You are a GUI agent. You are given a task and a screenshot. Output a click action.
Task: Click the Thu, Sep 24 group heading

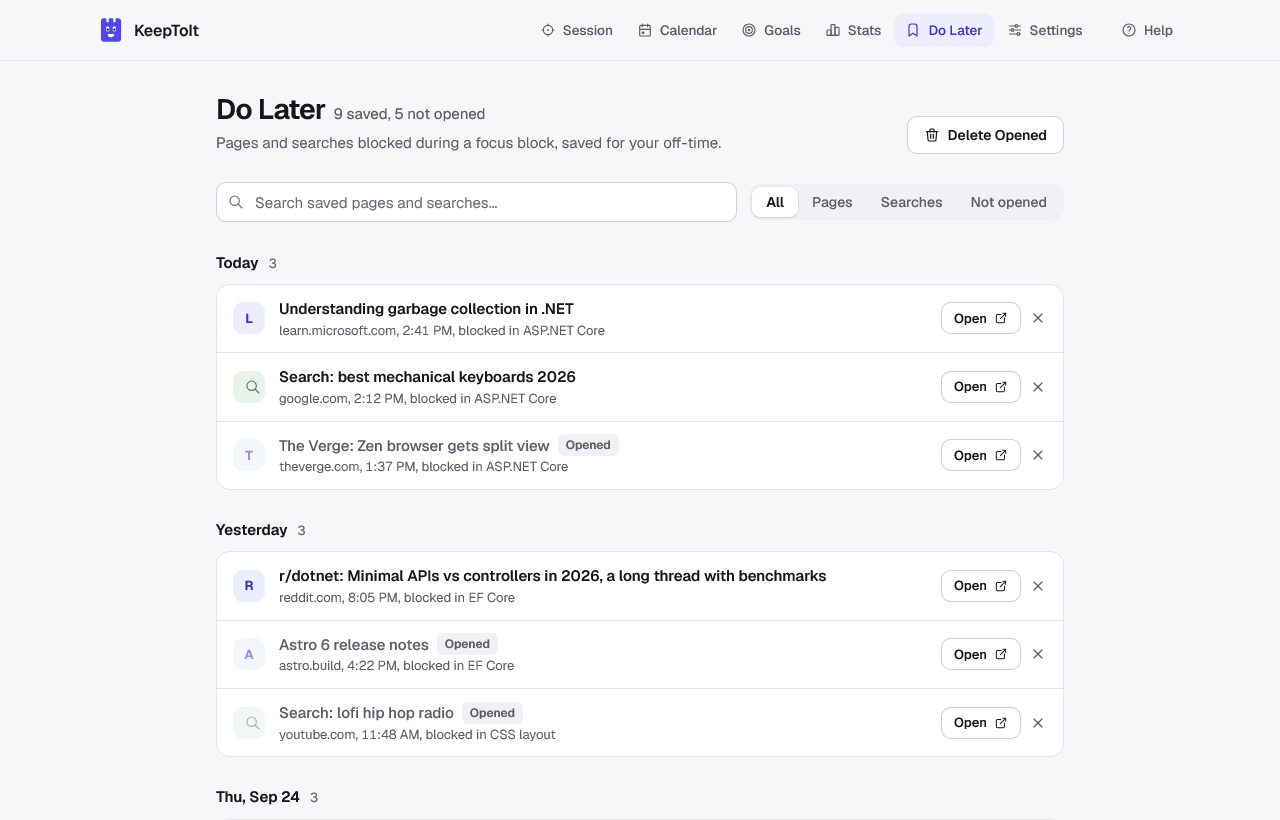click(258, 797)
